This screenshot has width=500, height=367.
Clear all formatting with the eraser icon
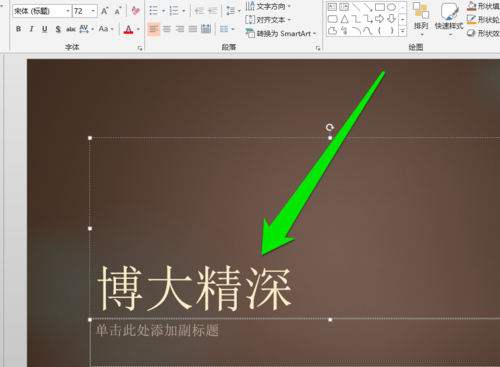click(x=135, y=11)
